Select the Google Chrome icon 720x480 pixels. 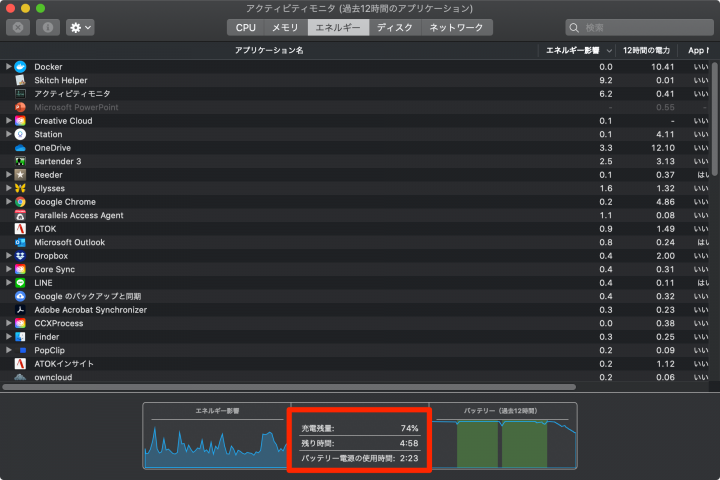[20, 202]
